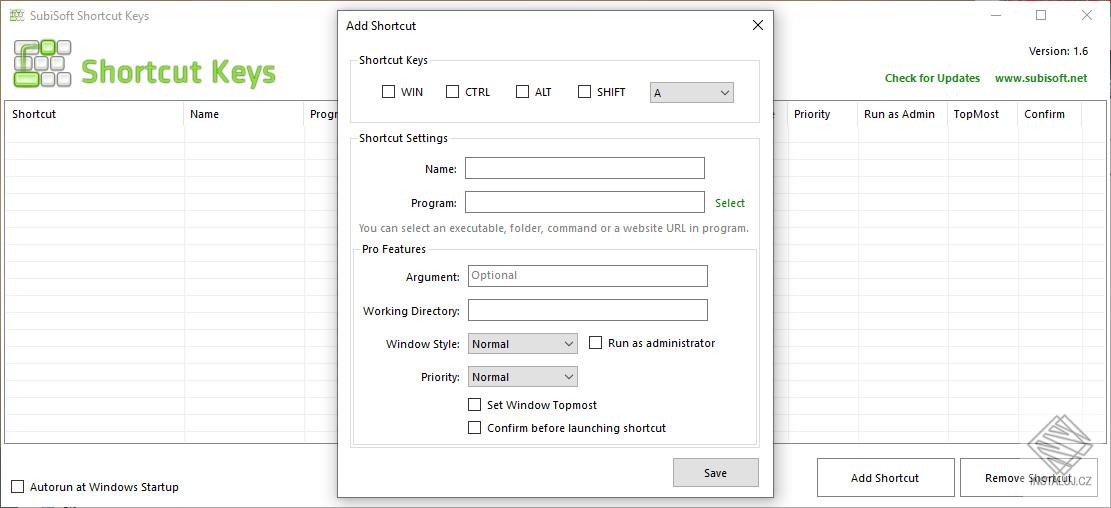The height and width of the screenshot is (508, 1111).
Task: Click the green Select program link
Action: click(730, 203)
